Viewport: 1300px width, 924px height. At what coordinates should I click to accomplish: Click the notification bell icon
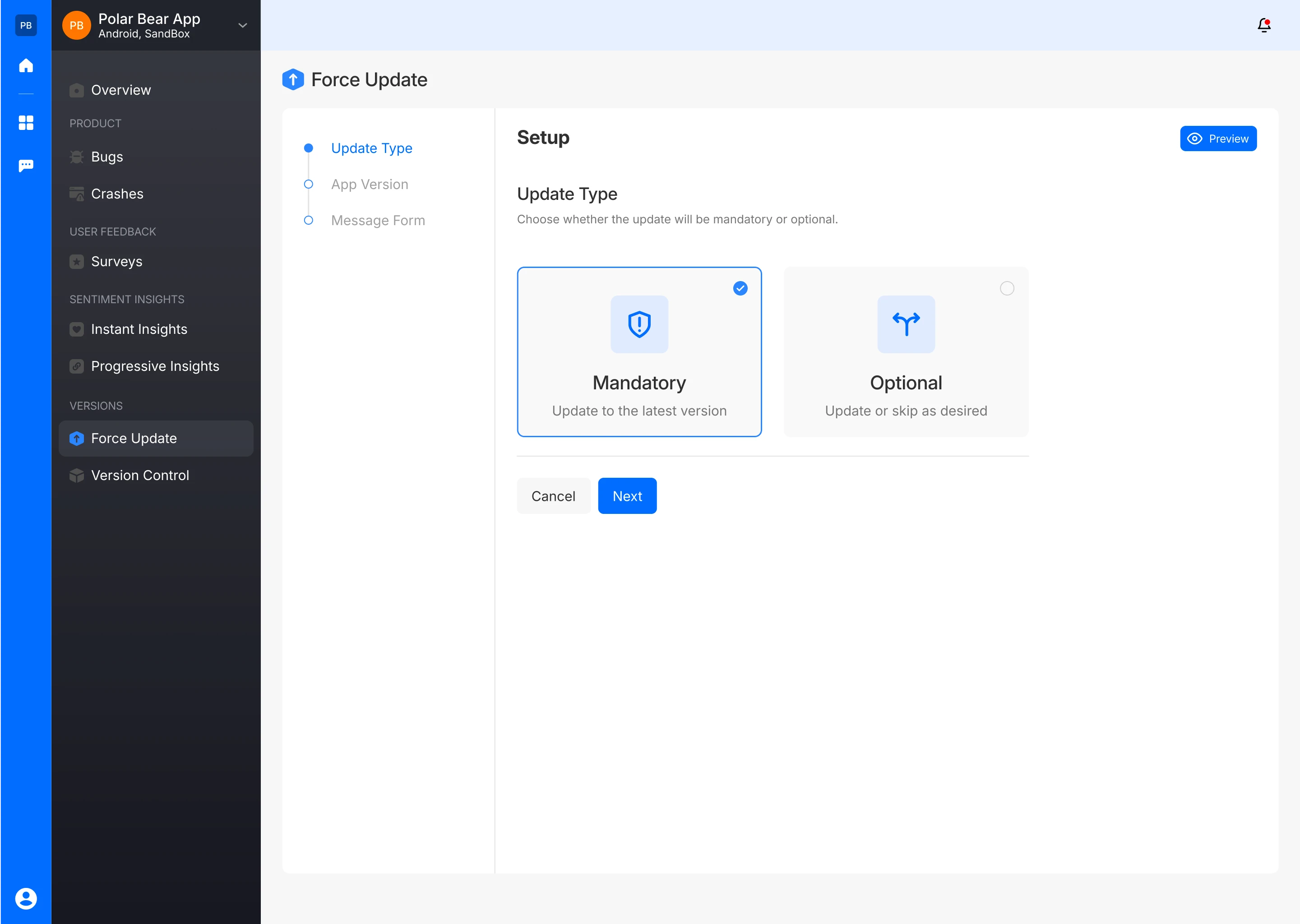pos(1263,25)
